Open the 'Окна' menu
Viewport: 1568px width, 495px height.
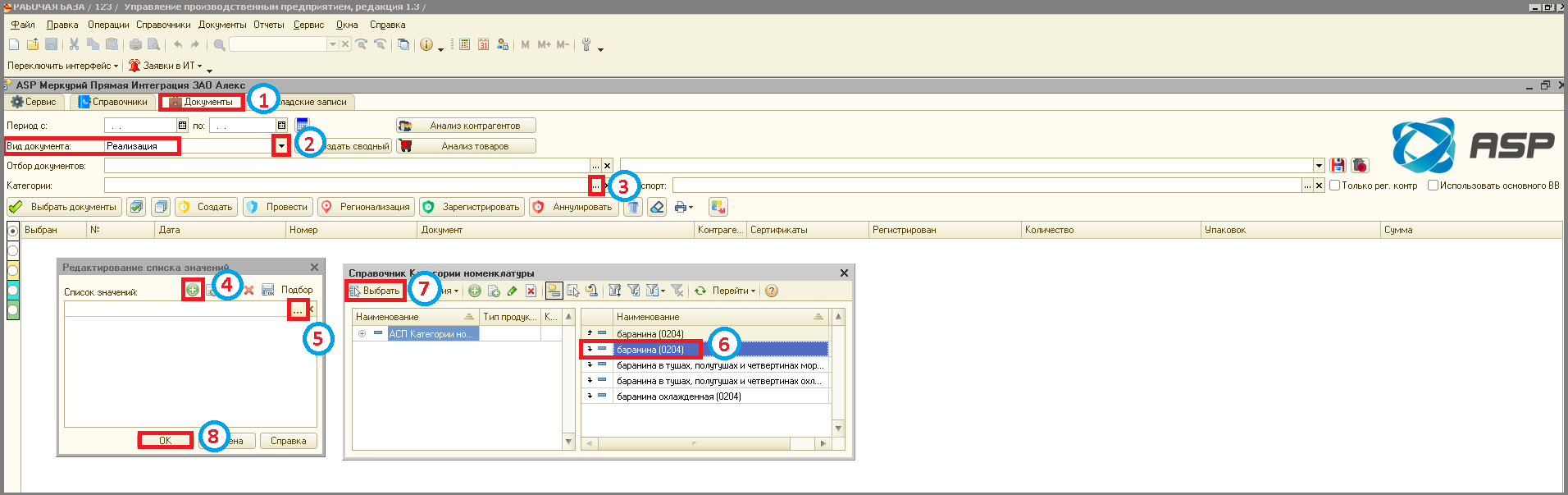(x=347, y=25)
